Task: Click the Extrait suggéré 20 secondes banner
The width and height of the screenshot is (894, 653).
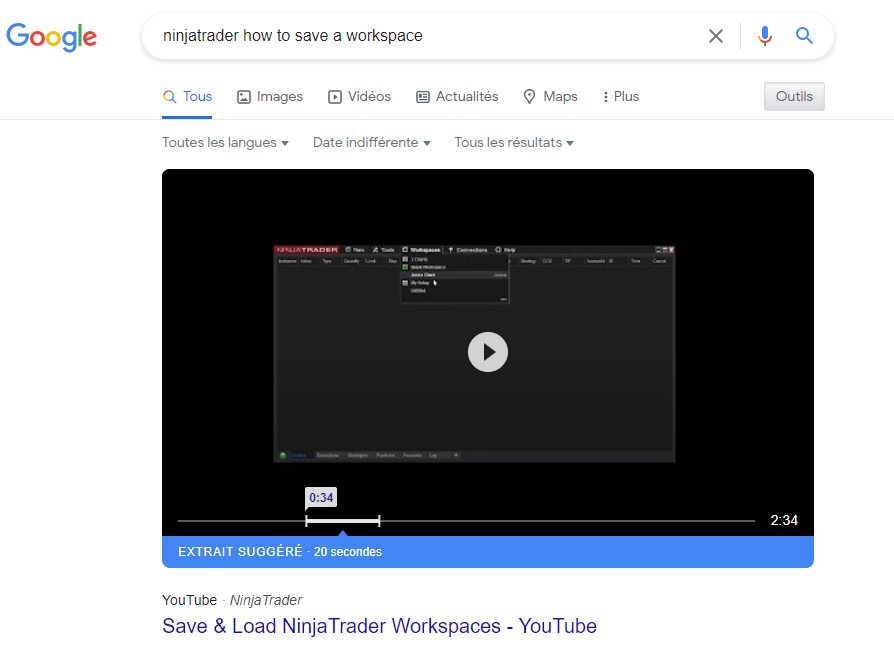Action: click(x=487, y=551)
